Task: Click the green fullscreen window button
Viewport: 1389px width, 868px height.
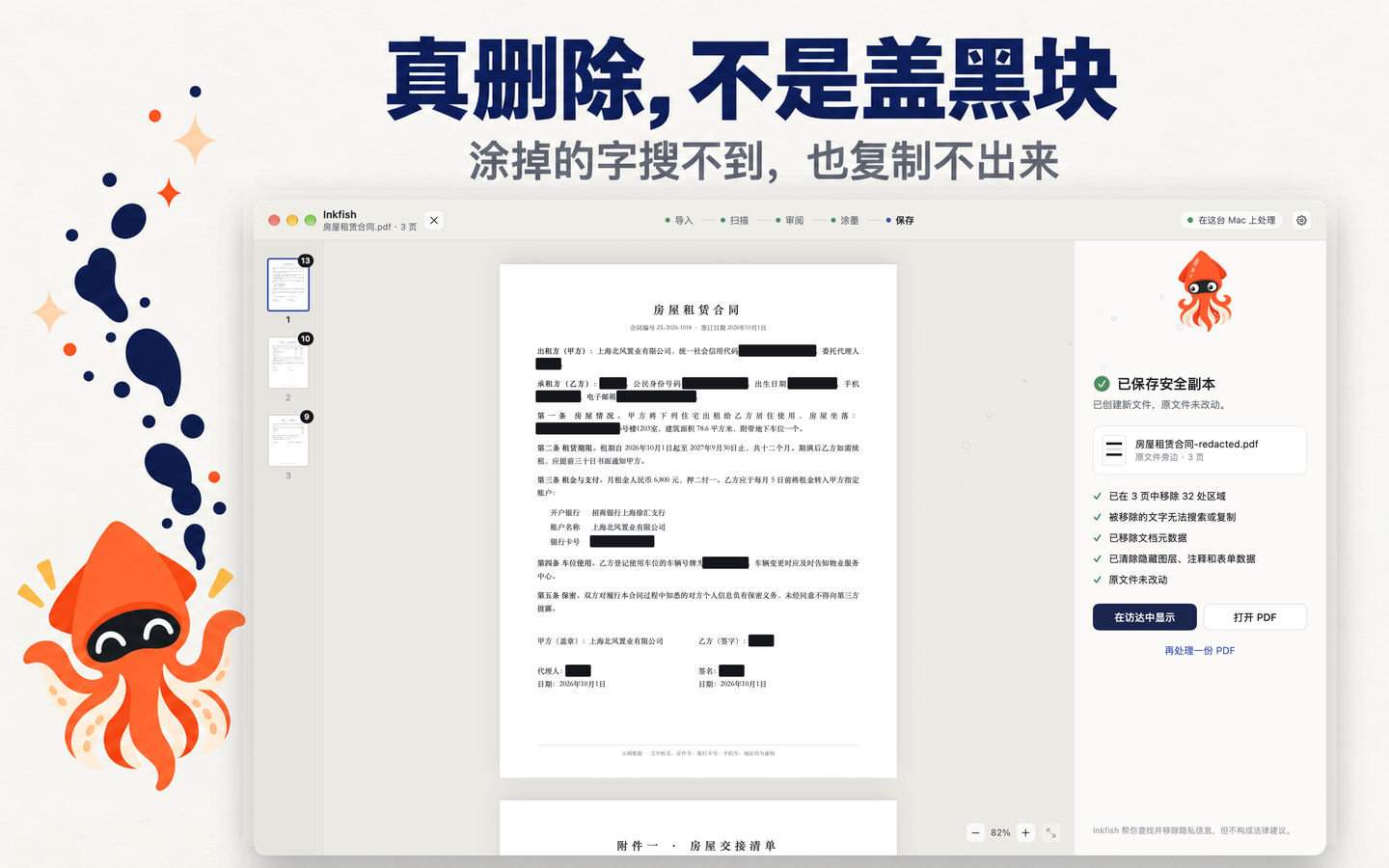Action: 311,220
